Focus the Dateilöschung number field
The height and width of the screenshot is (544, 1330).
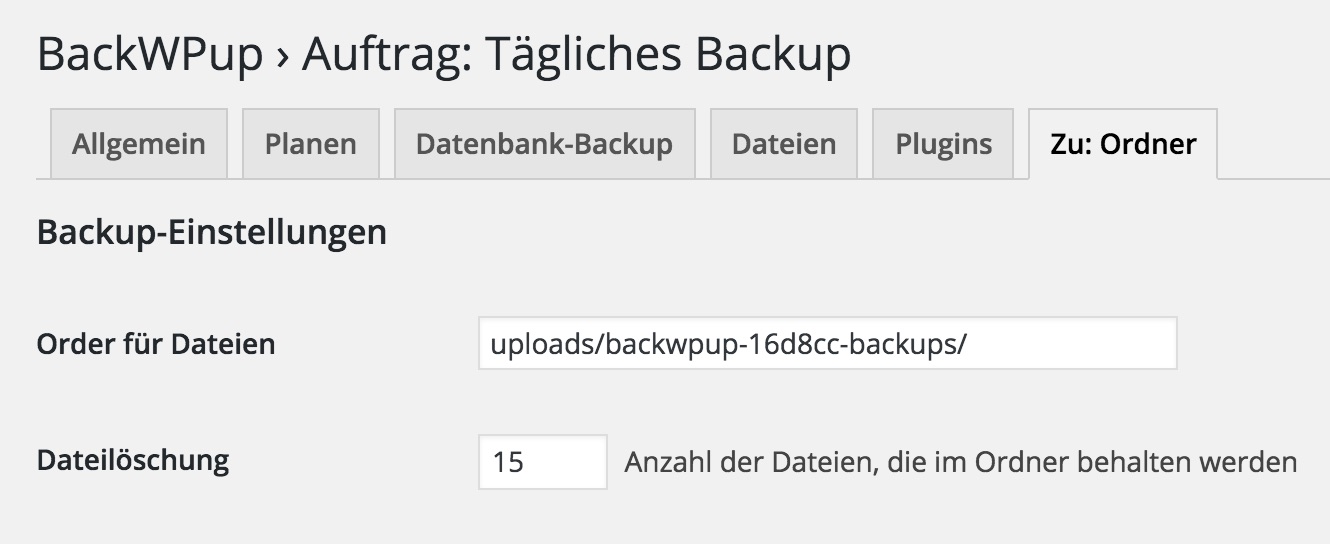[560, 462]
